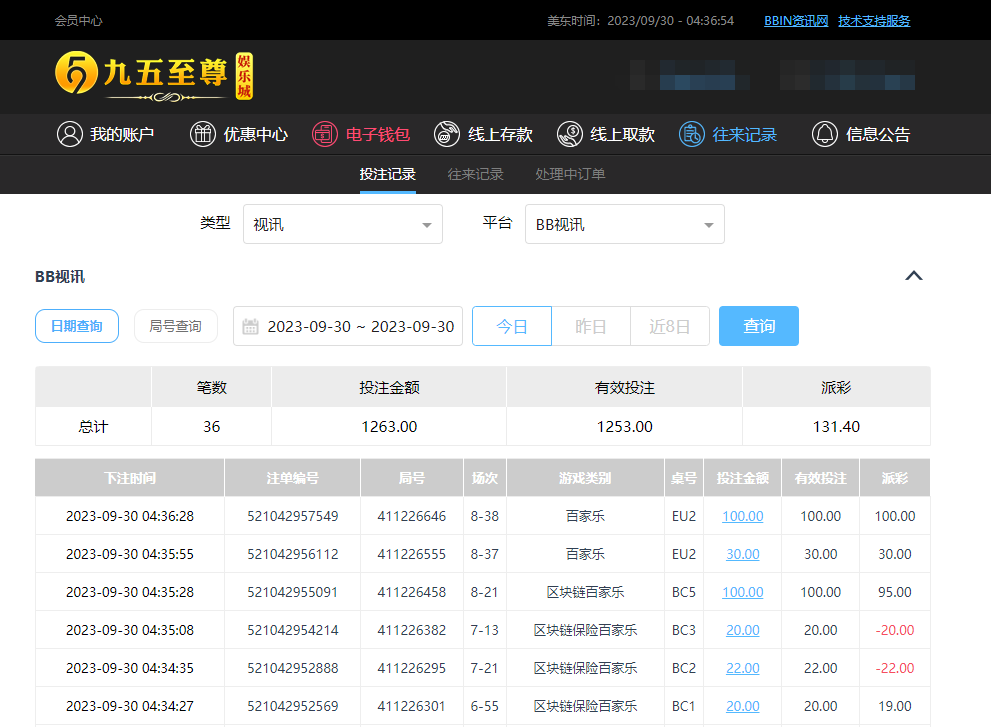The image size is (991, 727).
Task: Click the bell icon for announcements
Action: (x=825, y=134)
